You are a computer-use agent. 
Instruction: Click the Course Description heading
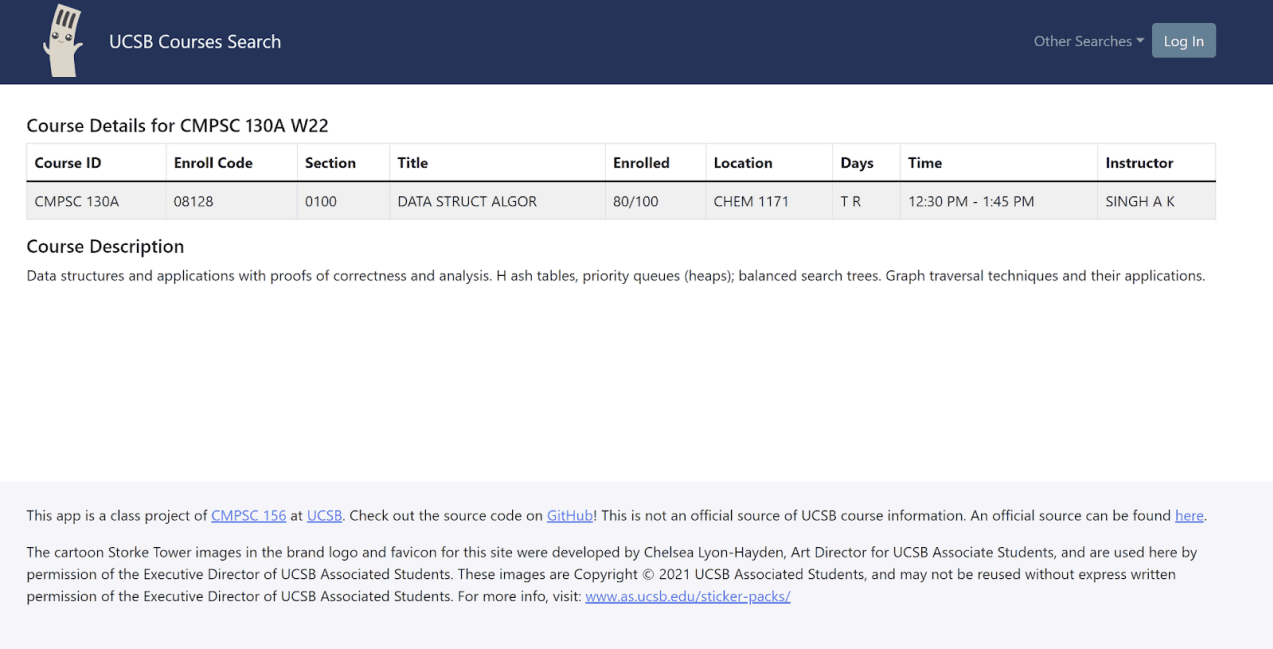[104, 246]
